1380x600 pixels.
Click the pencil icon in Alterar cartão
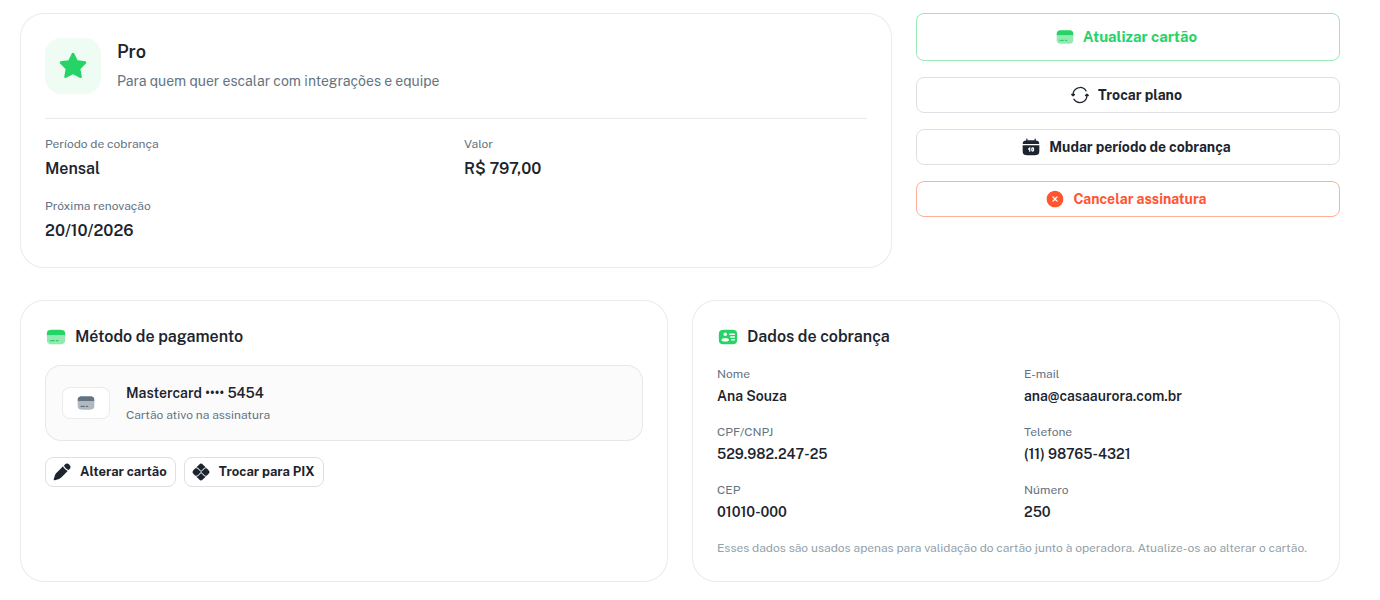pos(62,472)
